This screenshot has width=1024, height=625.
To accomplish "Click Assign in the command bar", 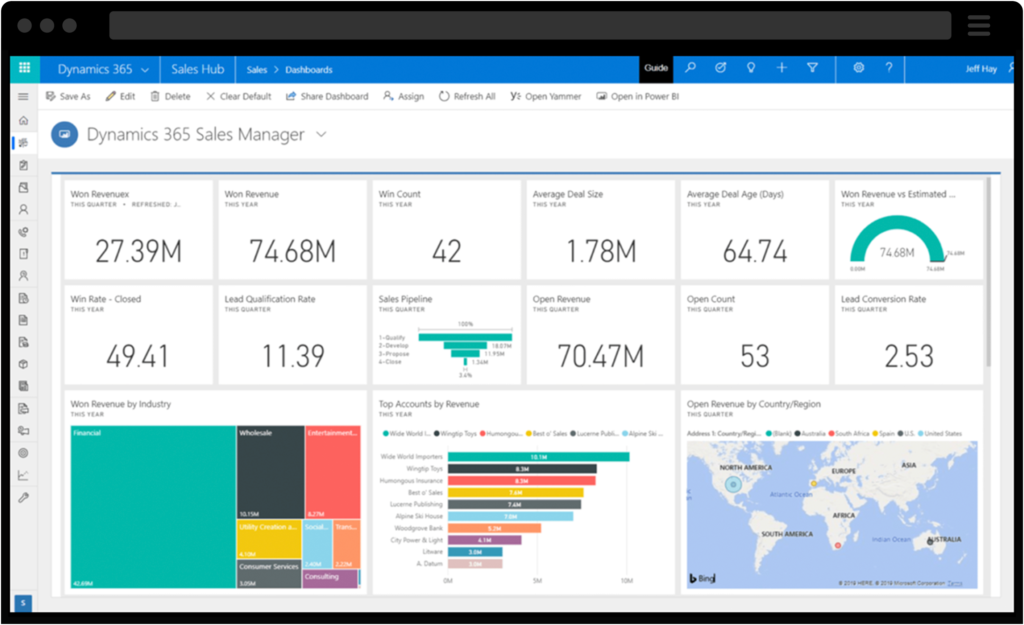I will point(403,96).
